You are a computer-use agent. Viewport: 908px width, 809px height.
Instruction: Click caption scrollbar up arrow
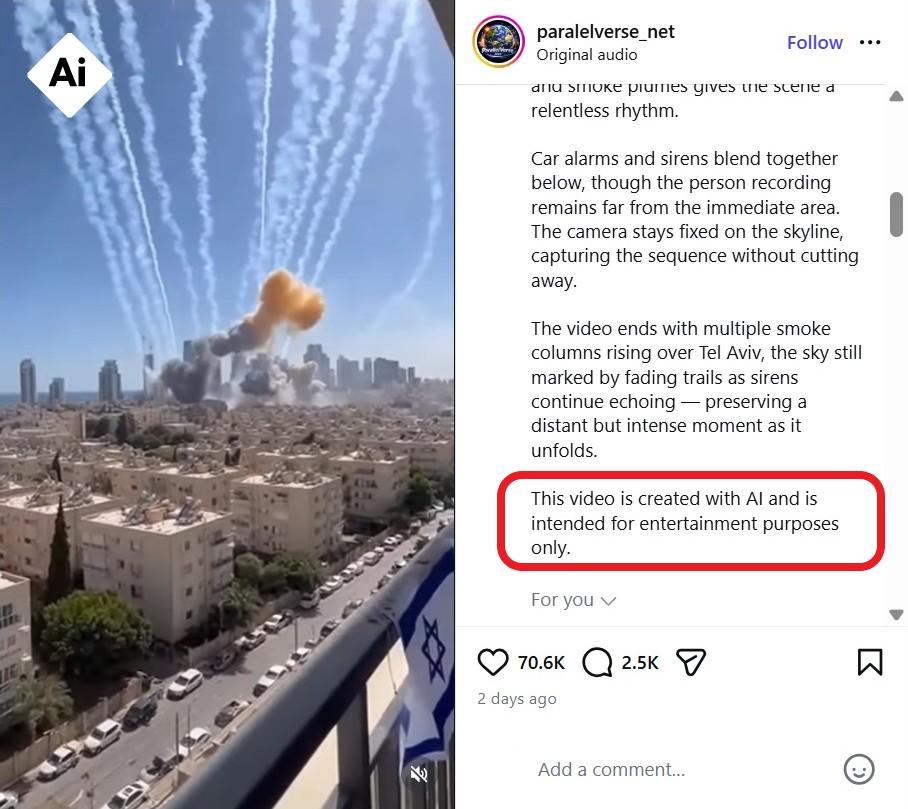[896, 96]
